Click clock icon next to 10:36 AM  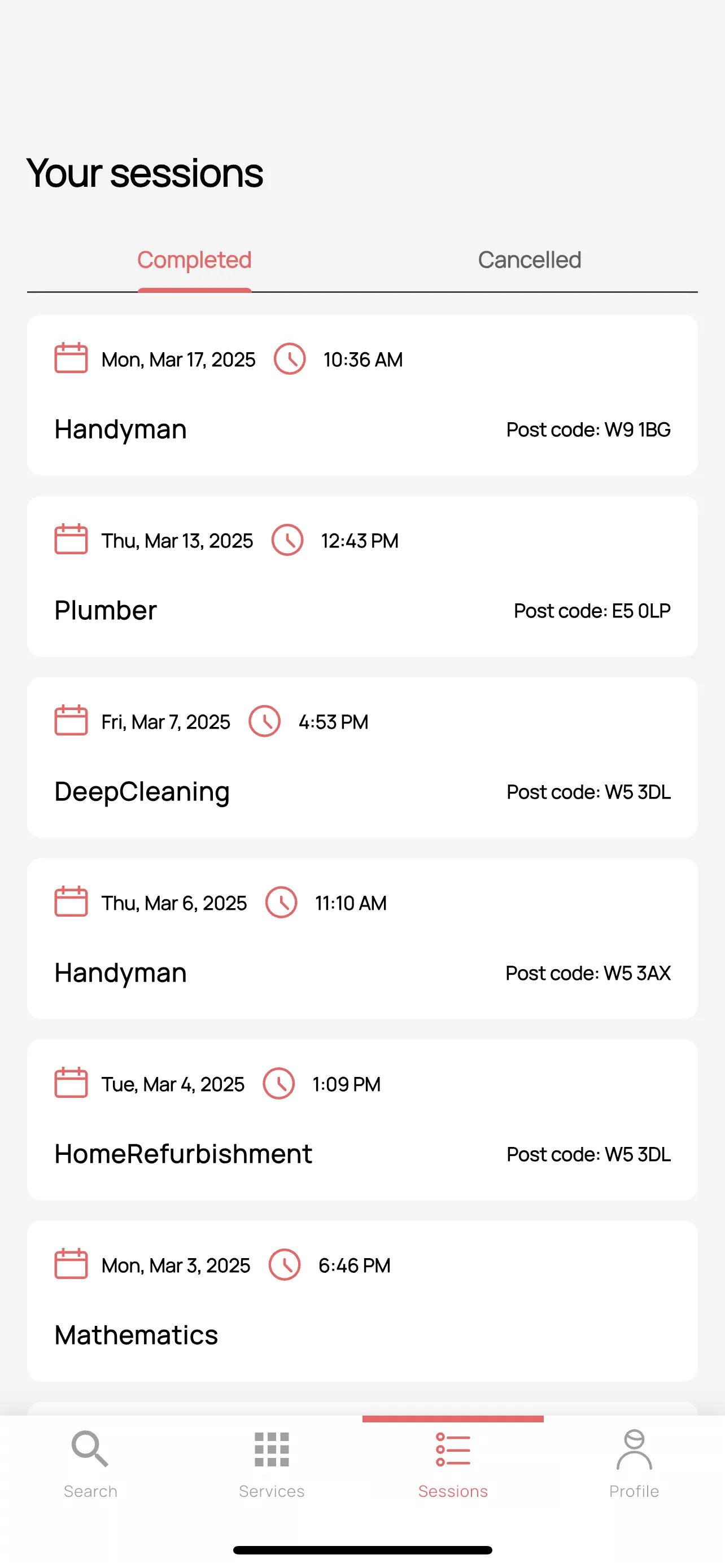(290, 358)
